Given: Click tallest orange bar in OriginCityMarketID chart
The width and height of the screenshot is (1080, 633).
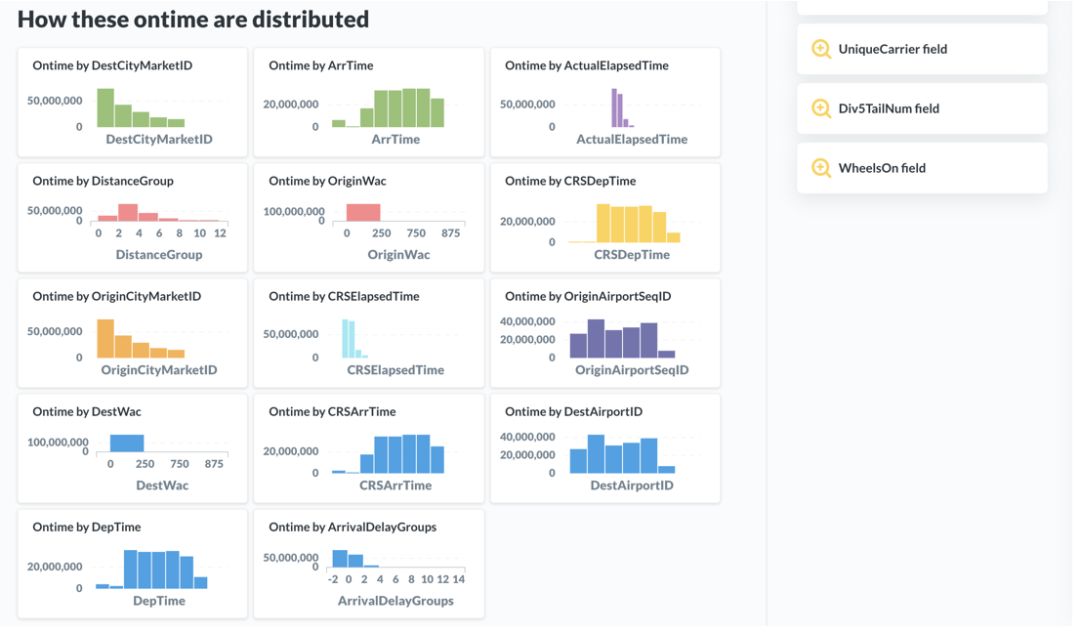Looking at the screenshot, I should click(x=105, y=338).
